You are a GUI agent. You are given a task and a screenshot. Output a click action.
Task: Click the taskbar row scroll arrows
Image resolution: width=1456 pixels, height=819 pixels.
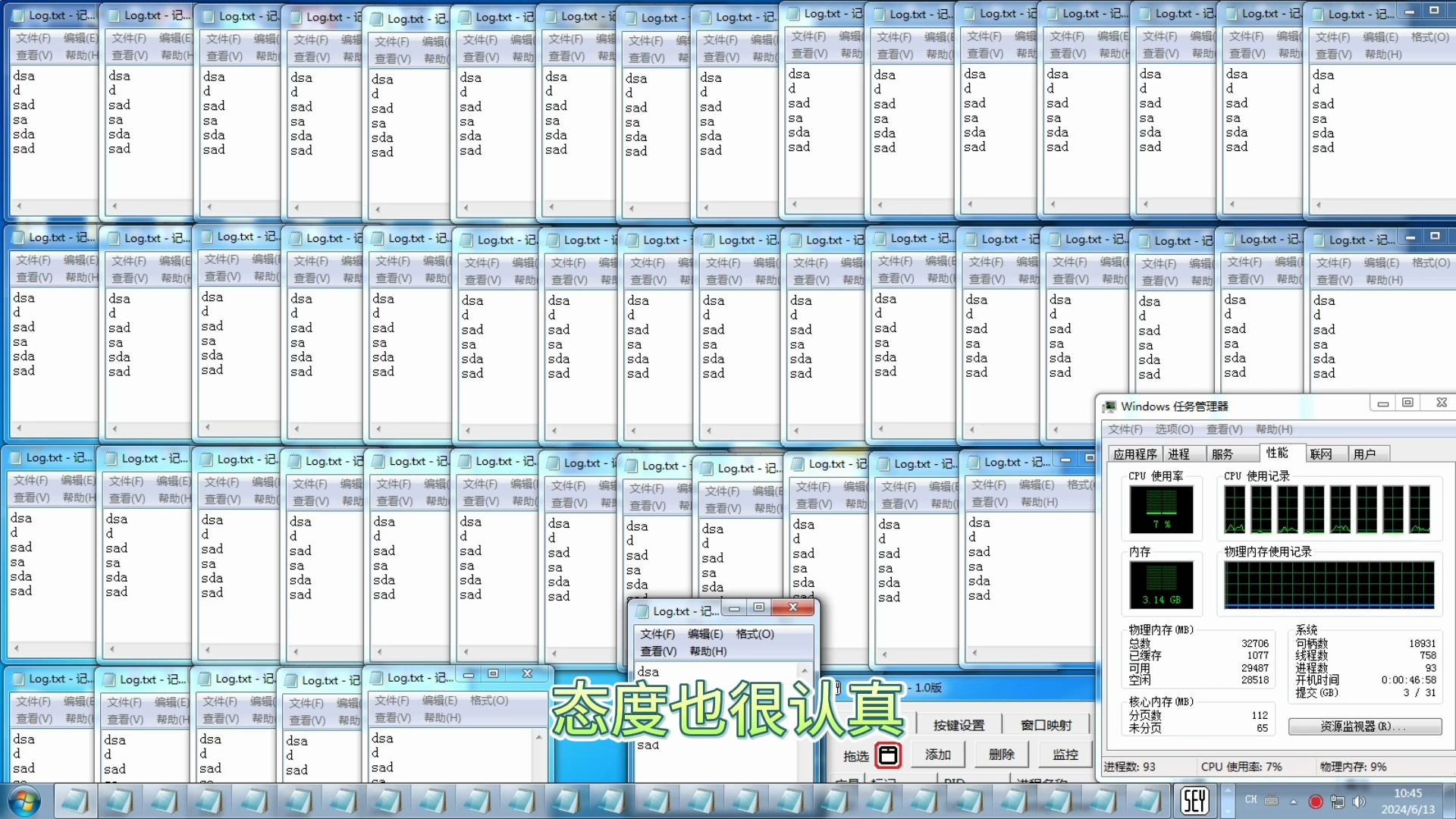pos(1226,802)
